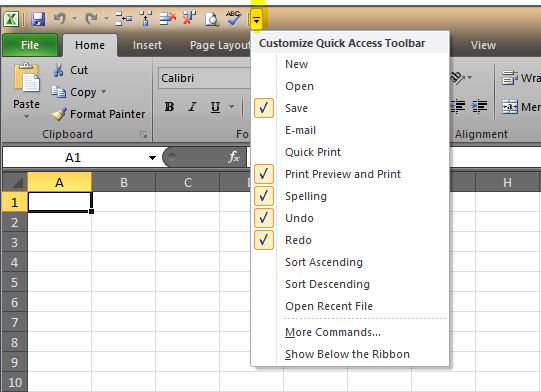Viewport: 541px width, 392px height.
Task: Click the Orientation text angle icon
Action: click(x=458, y=78)
